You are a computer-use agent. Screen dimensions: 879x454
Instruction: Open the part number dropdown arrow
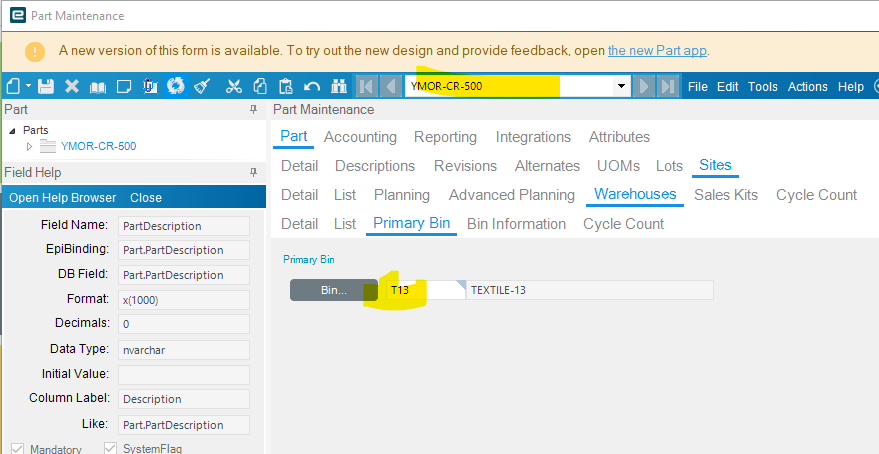(x=621, y=86)
